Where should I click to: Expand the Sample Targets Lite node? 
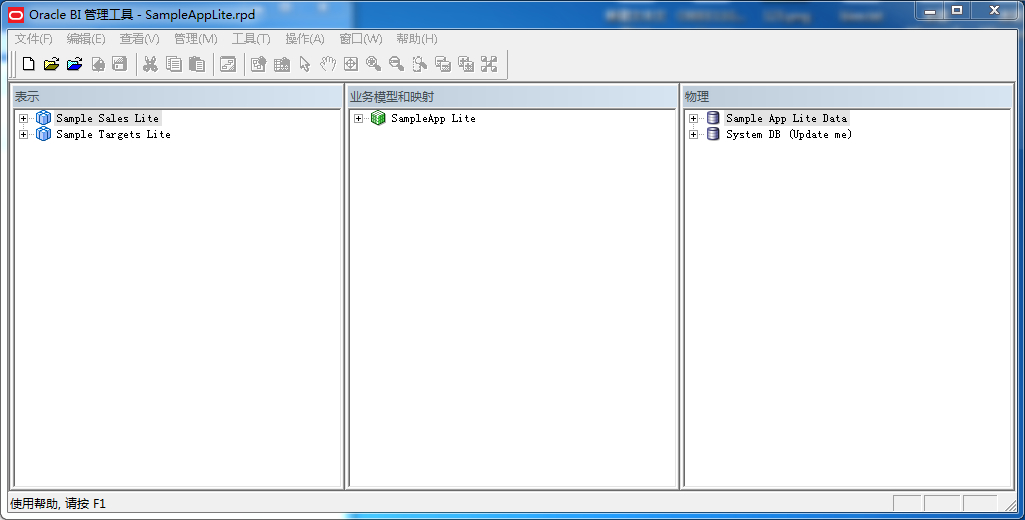click(x=24, y=135)
